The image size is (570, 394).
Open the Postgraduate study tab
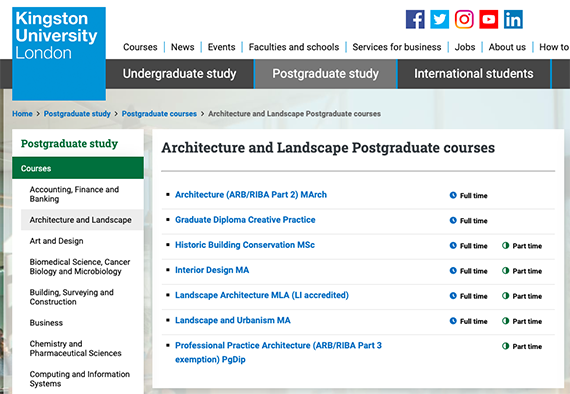coord(326,74)
